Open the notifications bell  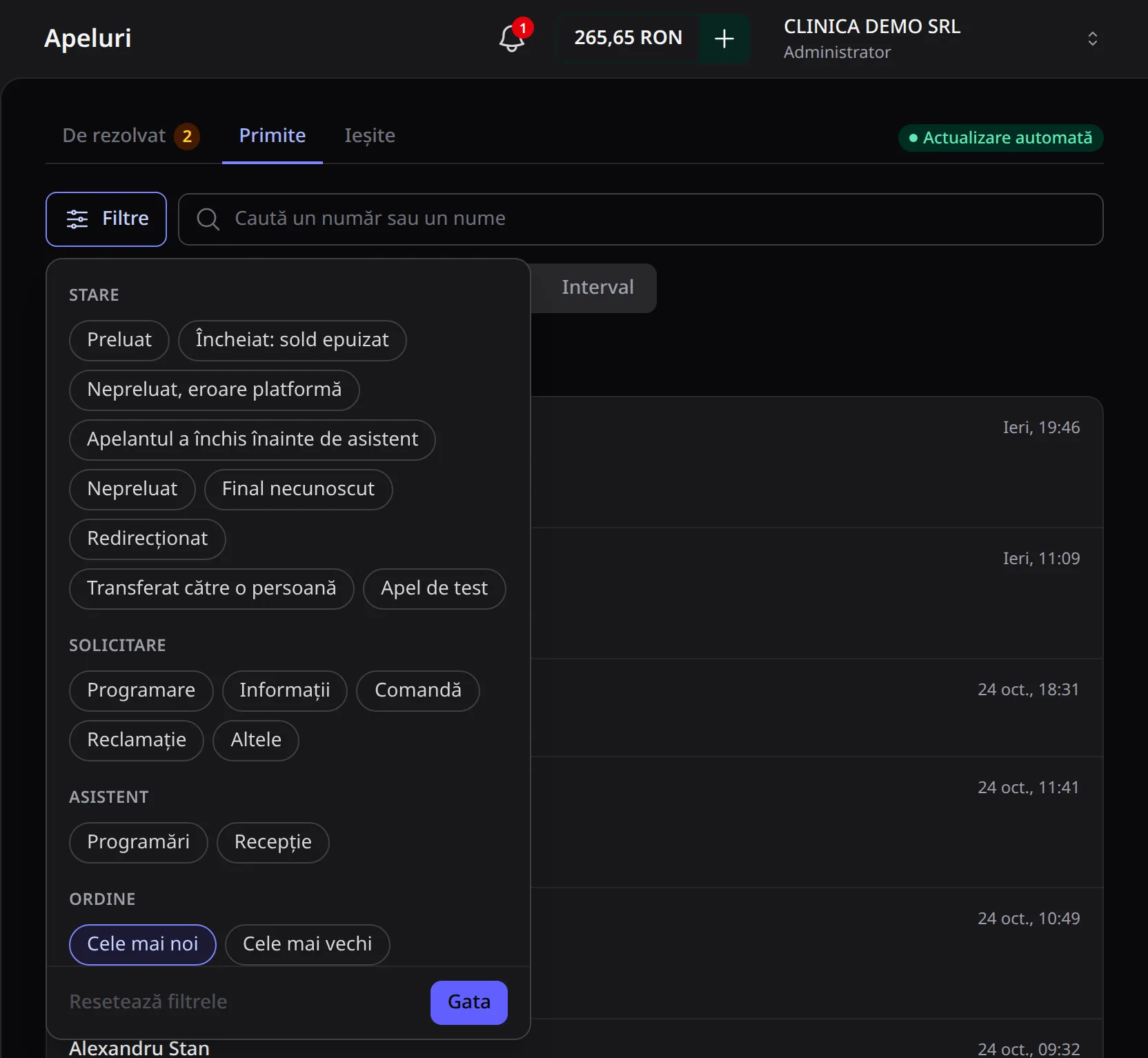pyautogui.click(x=512, y=39)
